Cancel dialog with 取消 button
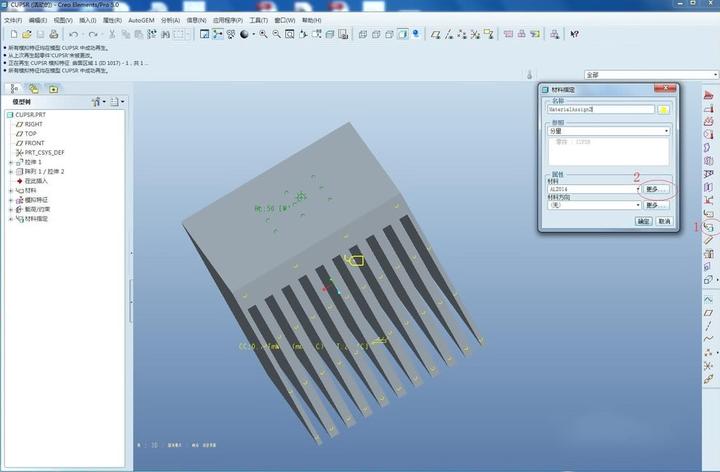Image resolution: width=720 pixels, height=472 pixels. 664,221
